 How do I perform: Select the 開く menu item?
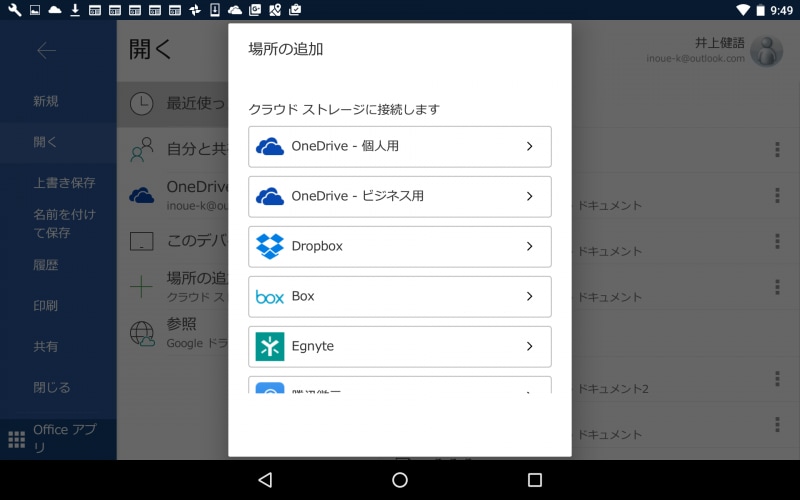[x=45, y=142]
